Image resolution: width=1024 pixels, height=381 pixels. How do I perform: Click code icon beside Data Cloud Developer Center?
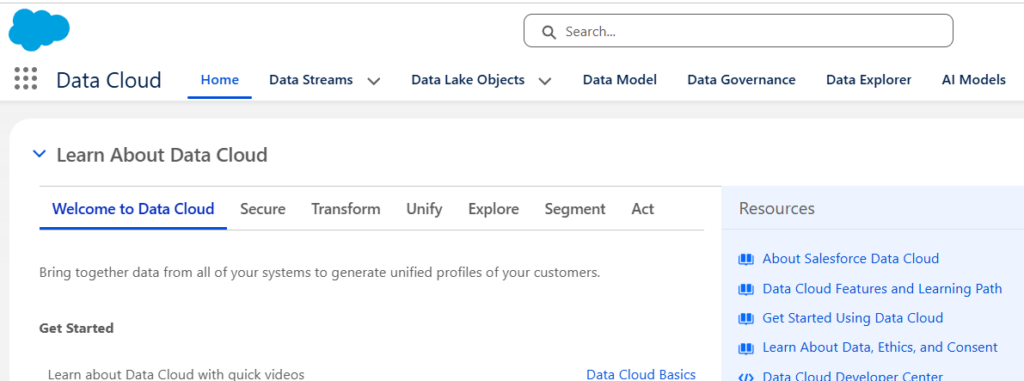[x=745, y=376]
